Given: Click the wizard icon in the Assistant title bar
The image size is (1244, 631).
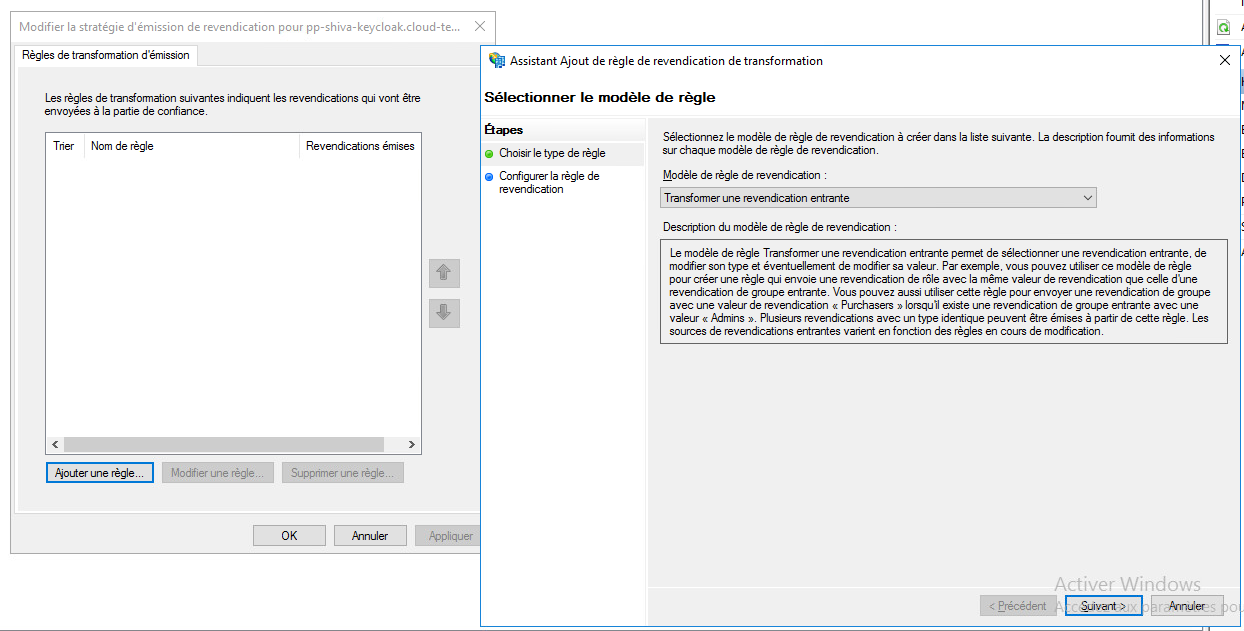Looking at the screenshot, I should coord(497,61).
